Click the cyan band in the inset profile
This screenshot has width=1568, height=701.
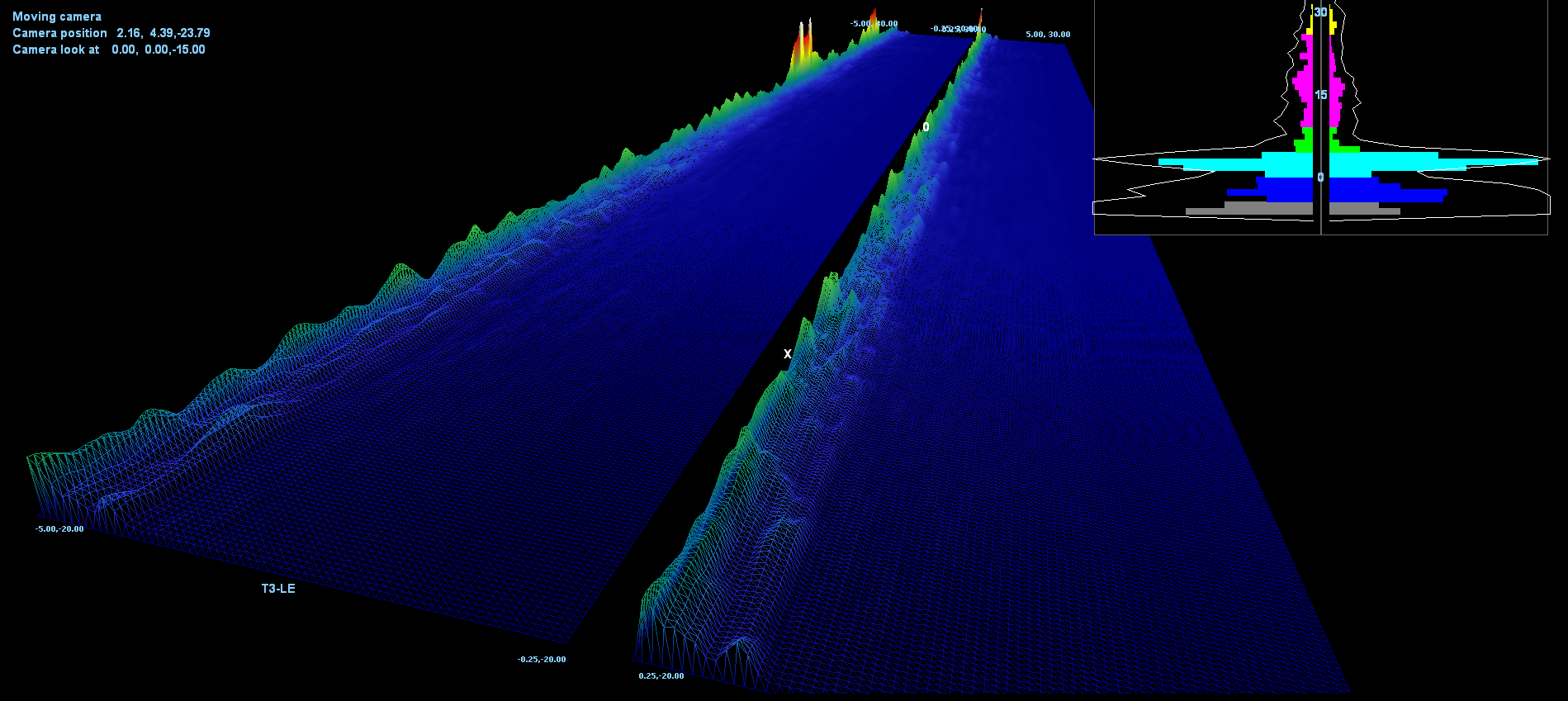click(1288, 163)
